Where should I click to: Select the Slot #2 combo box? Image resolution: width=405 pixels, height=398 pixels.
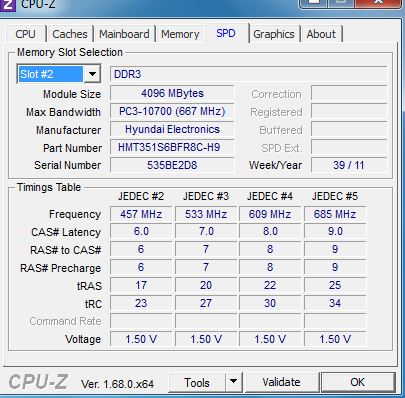point(59,74)
